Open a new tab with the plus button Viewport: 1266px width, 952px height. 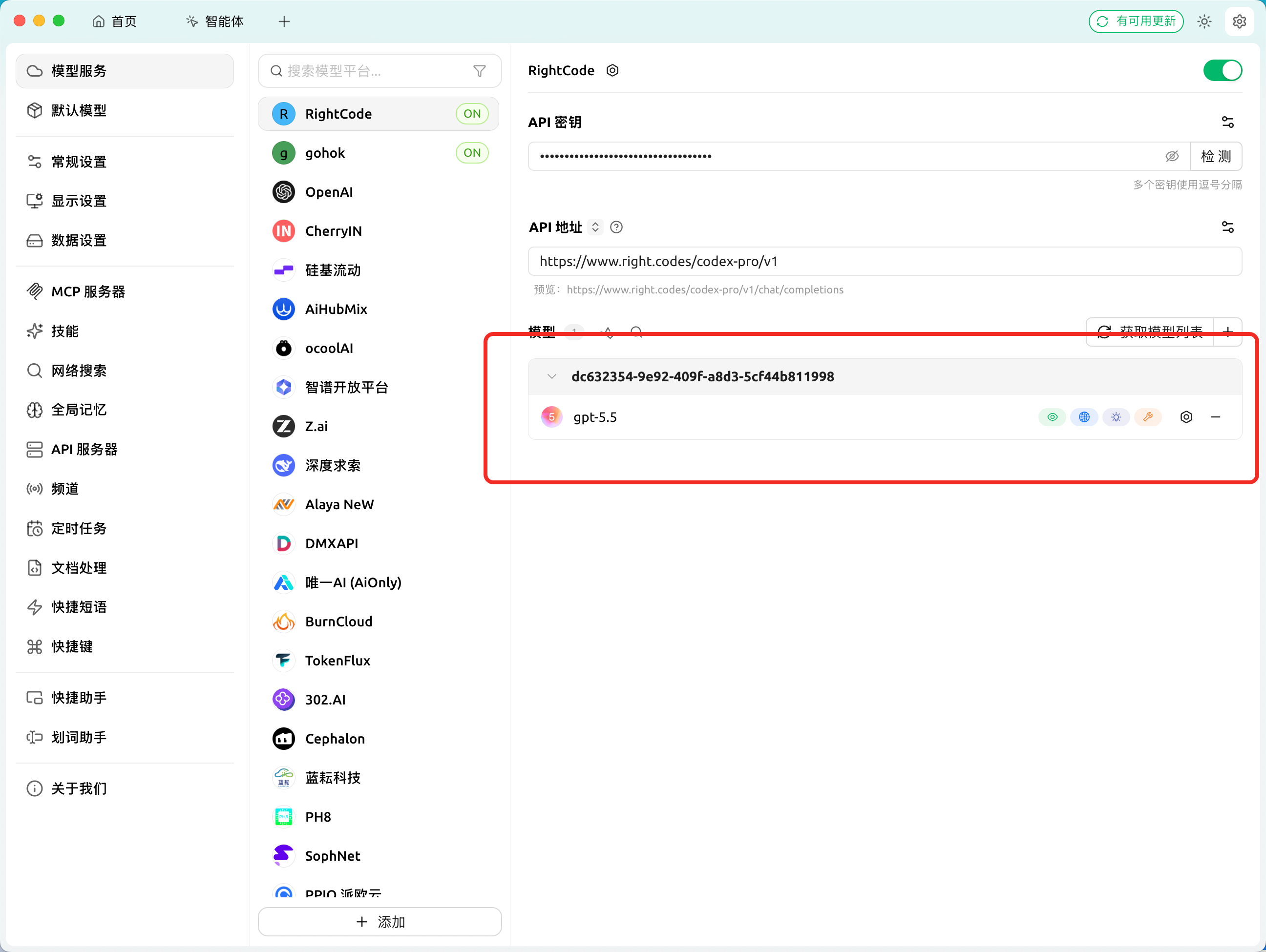[x=284, y=22]
